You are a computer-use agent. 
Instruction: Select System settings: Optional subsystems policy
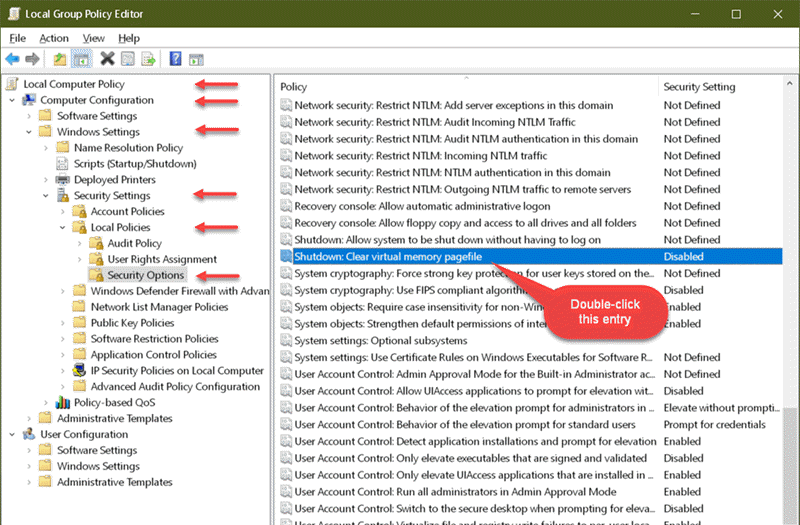click(x=381, y=340)
